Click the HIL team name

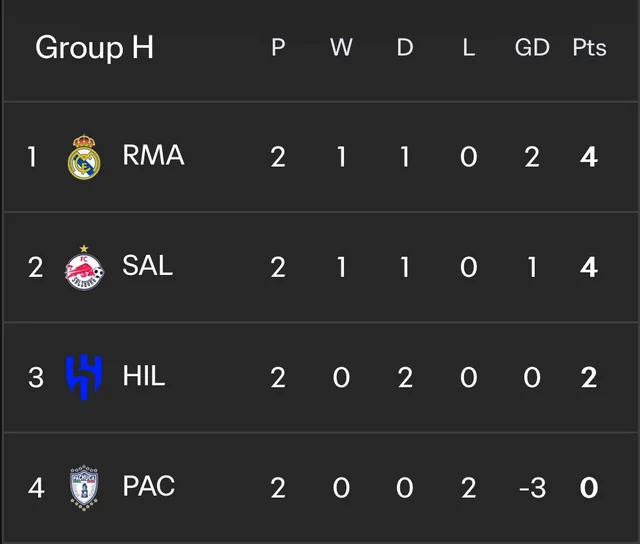144,376
